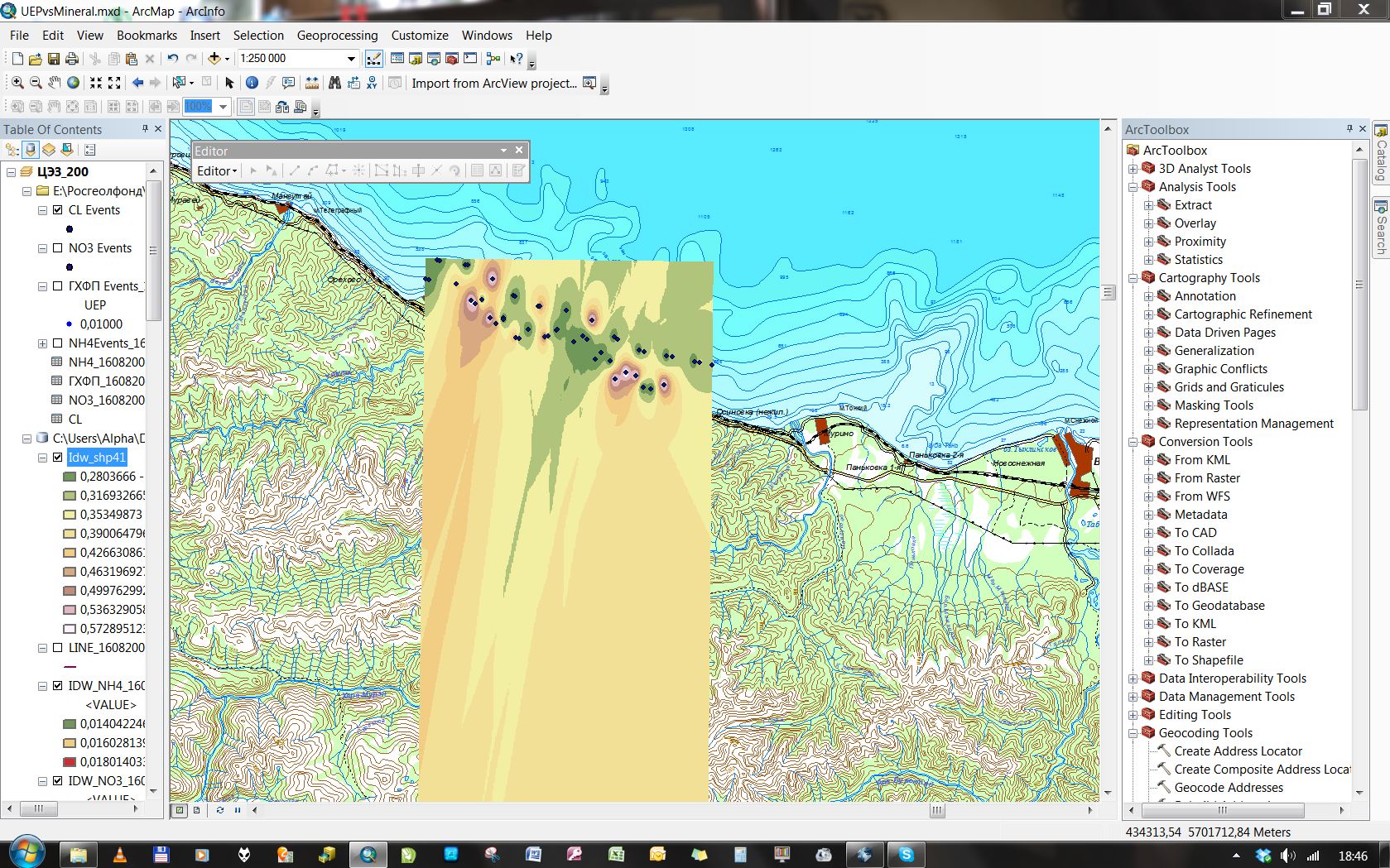Click the Editor dropdown button

[217, 171]
